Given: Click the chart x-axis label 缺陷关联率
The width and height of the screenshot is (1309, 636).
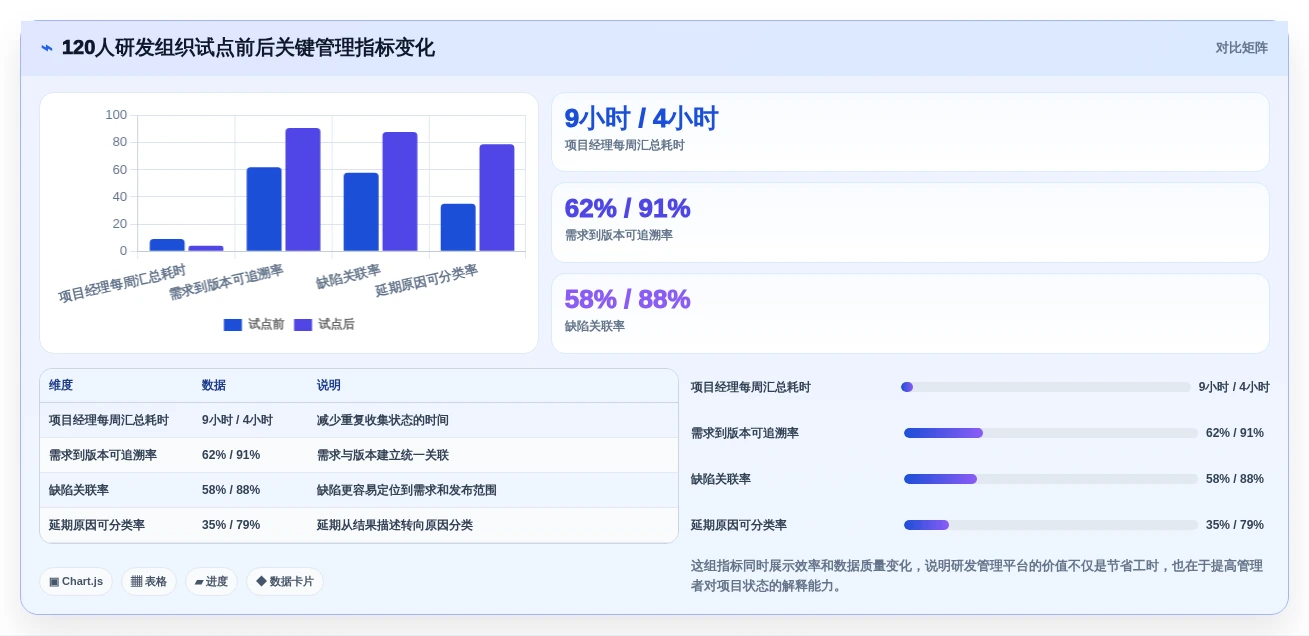Looking at the screenshot, I should pyautogui.click(x=348, y=277).
